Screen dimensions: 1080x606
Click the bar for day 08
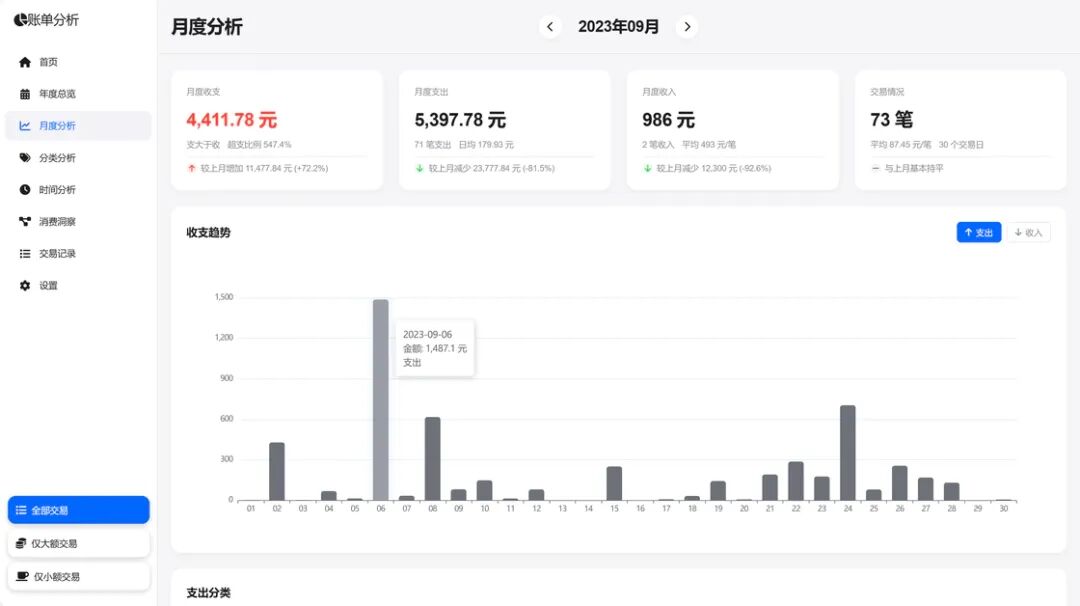pyautogui.click(x=433, y=459)
